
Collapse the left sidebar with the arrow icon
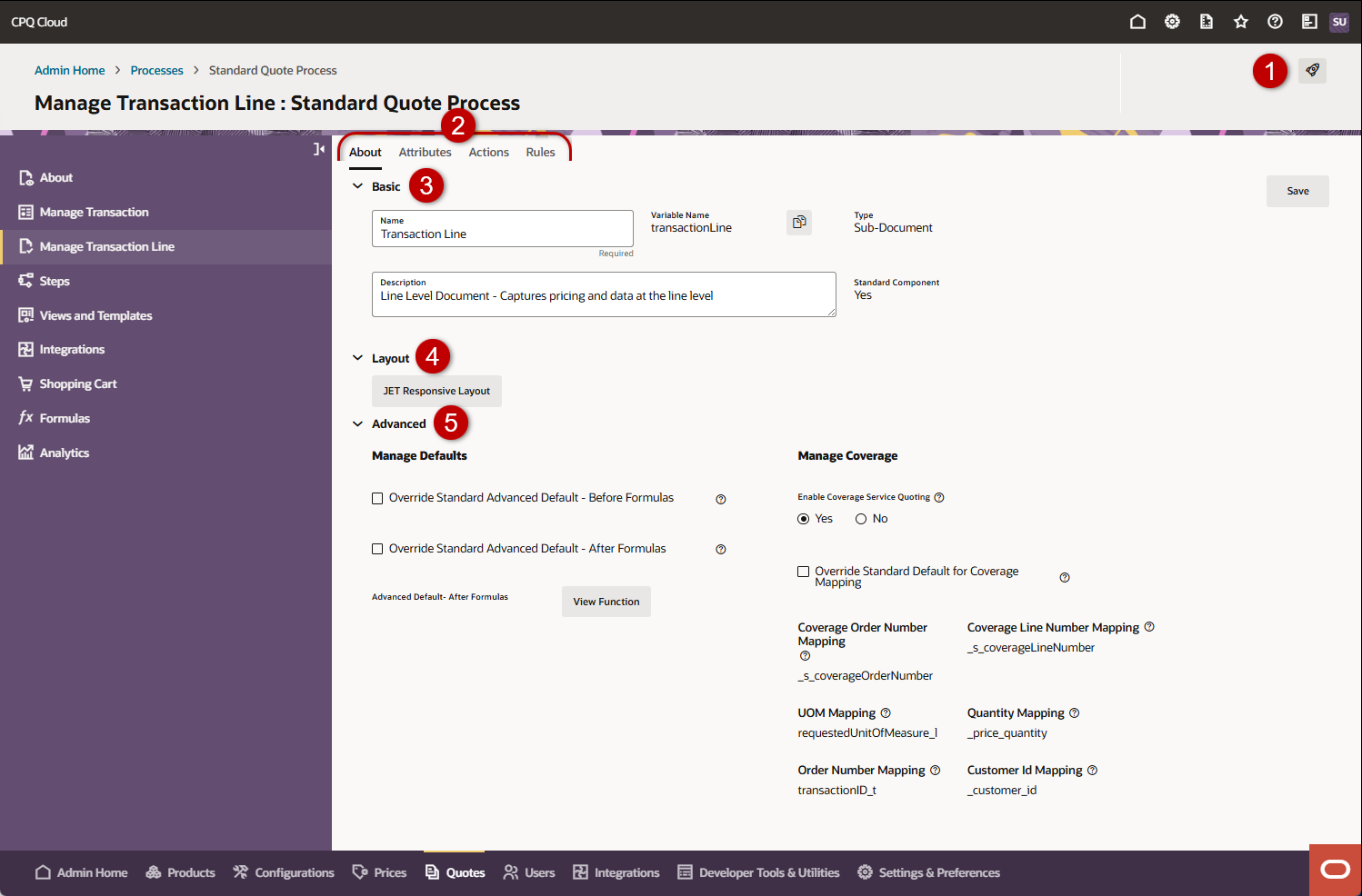point(318,148)
